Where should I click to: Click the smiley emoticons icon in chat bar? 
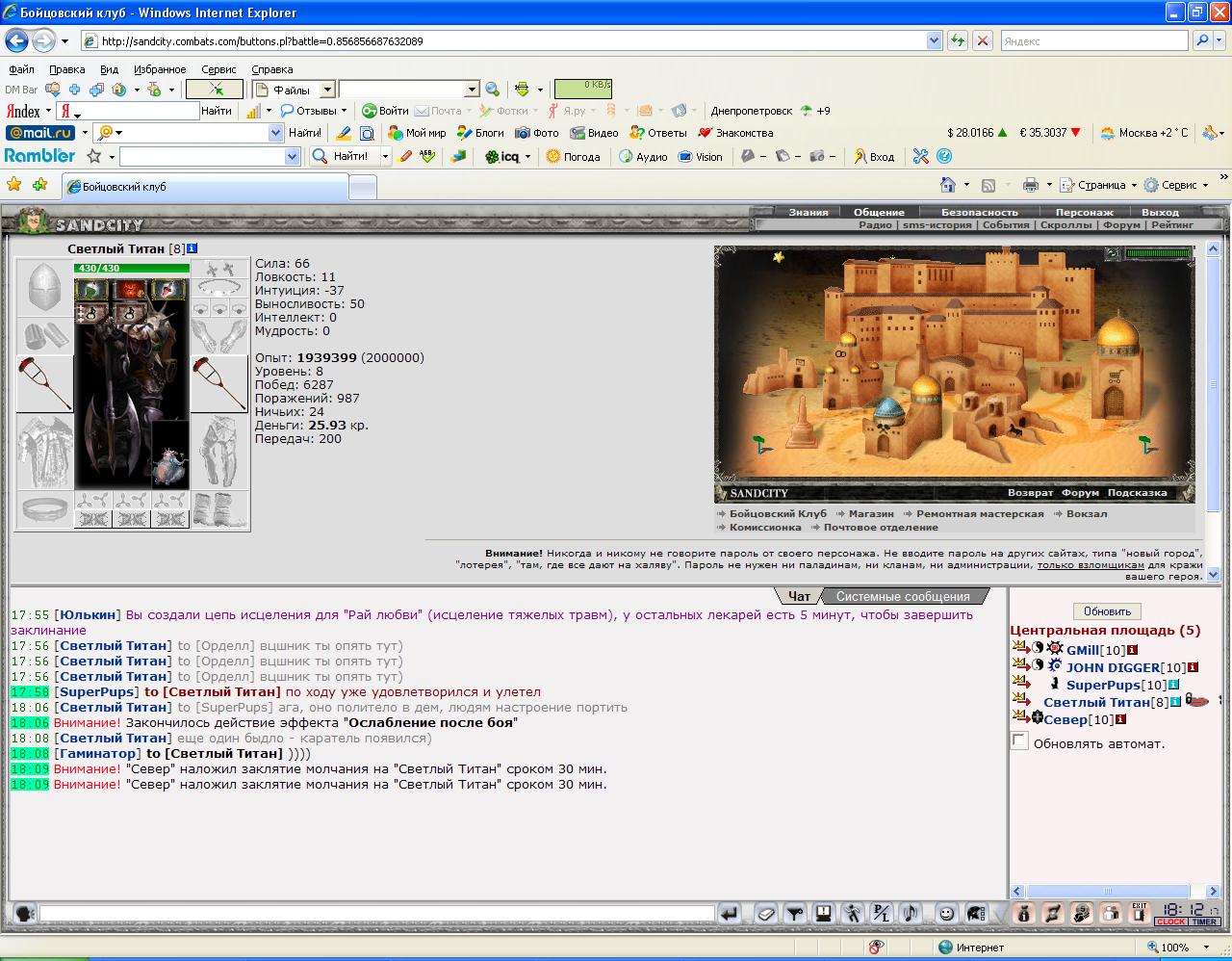tap(947, 913)
